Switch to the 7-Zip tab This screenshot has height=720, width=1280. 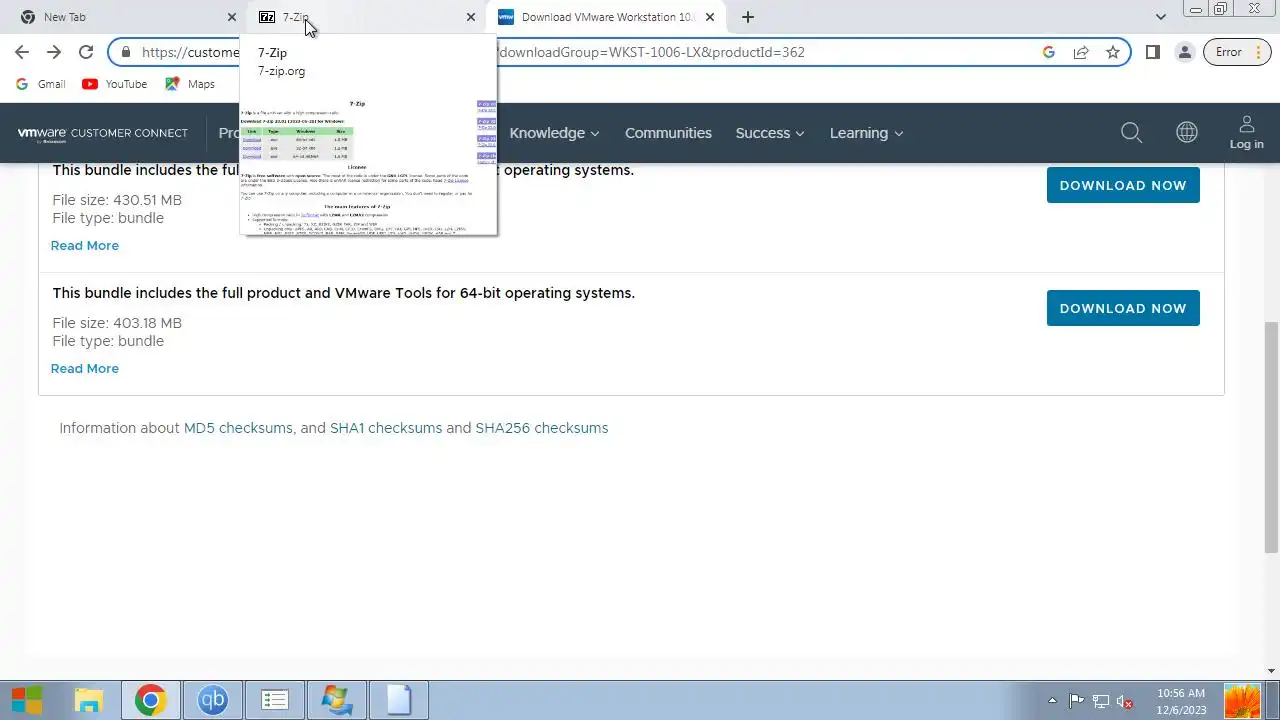tap(366, 17)
